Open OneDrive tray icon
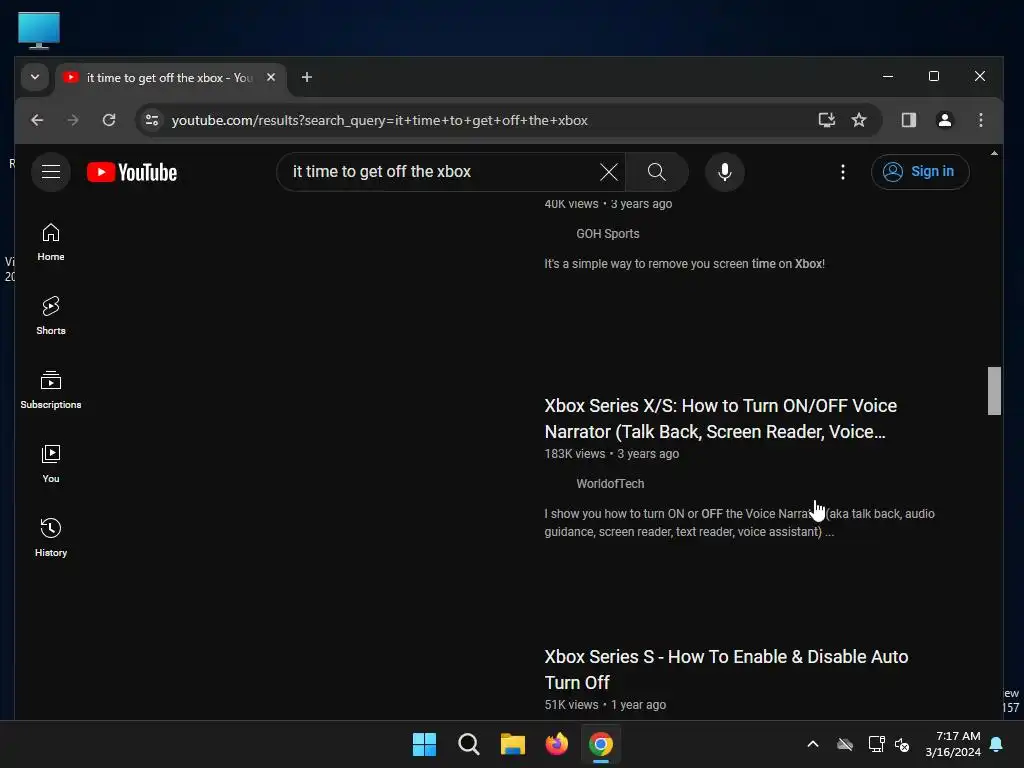 click(845, 744)
